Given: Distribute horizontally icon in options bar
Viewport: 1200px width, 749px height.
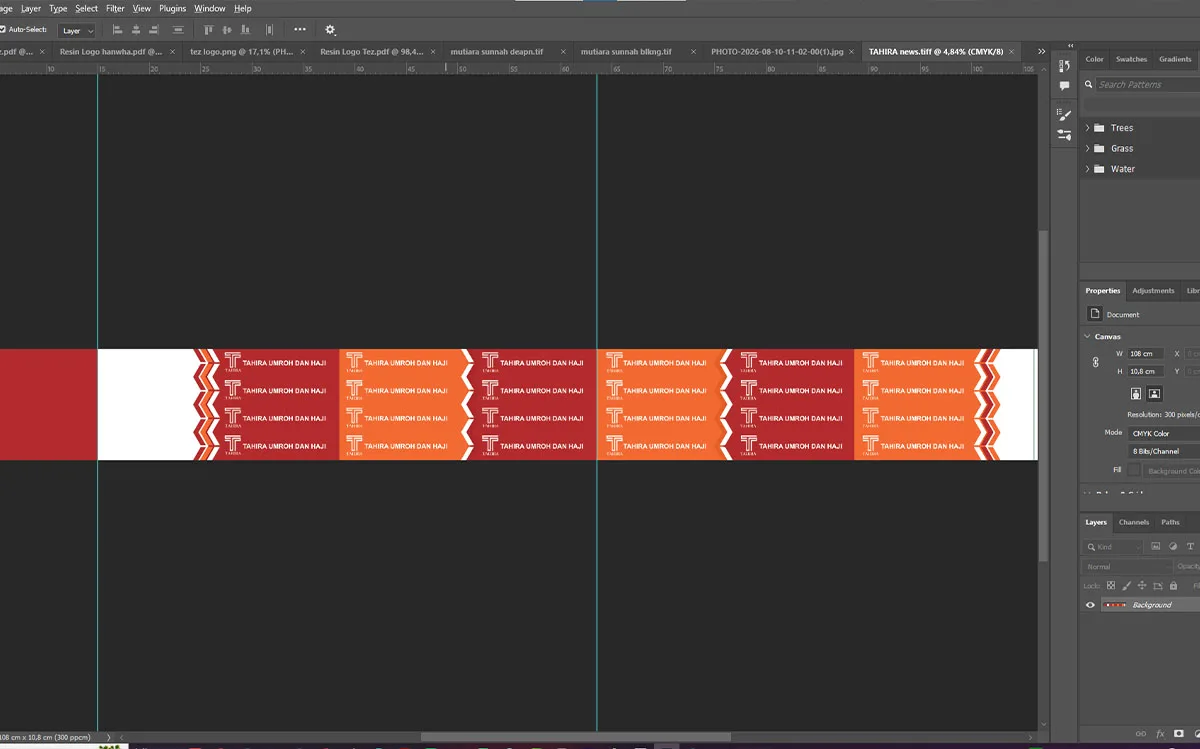Looking at the screenshot, I should (x=269, y=30).
